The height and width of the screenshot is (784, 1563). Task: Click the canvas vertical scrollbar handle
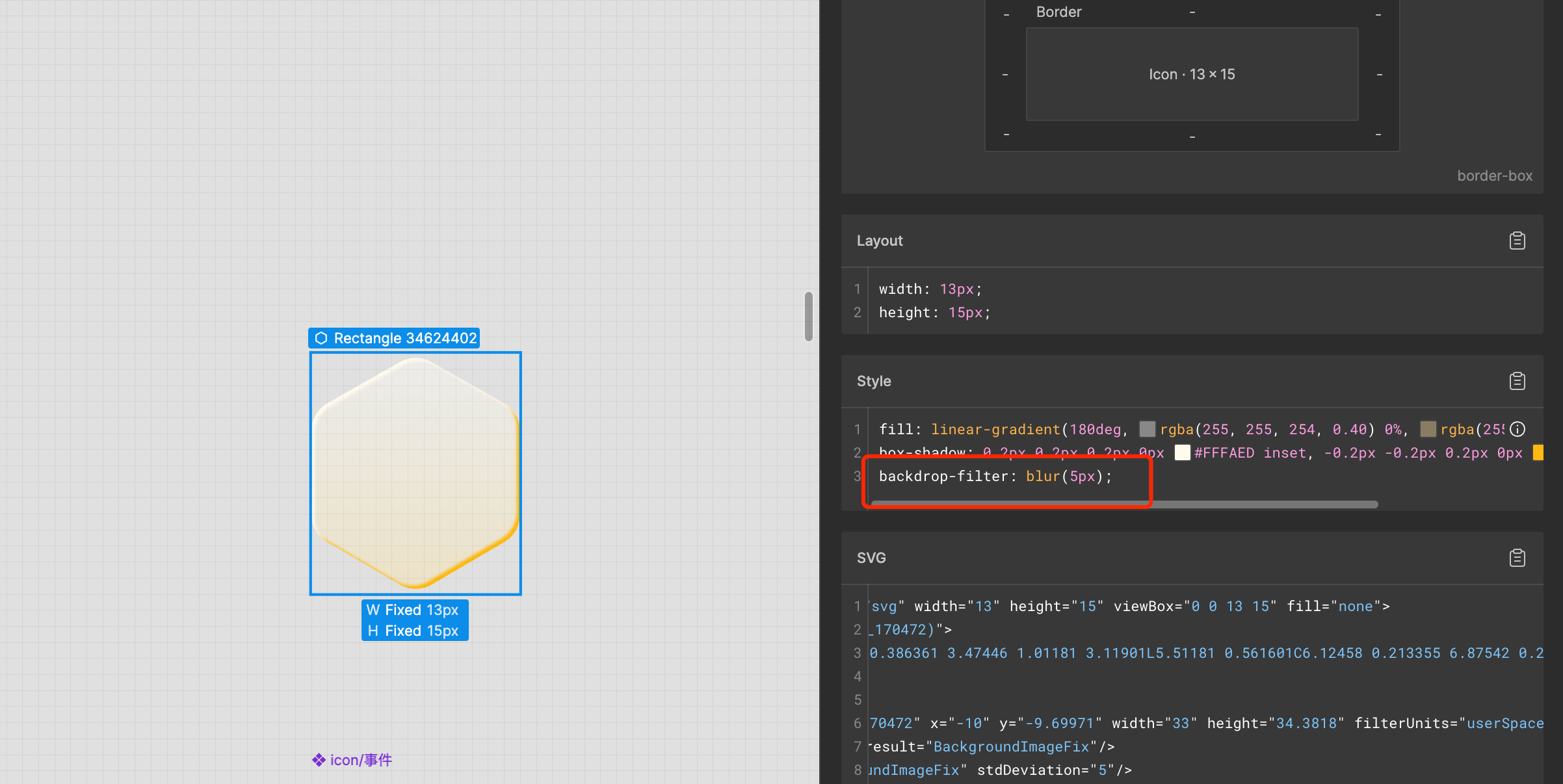click(x=808, y=317)
